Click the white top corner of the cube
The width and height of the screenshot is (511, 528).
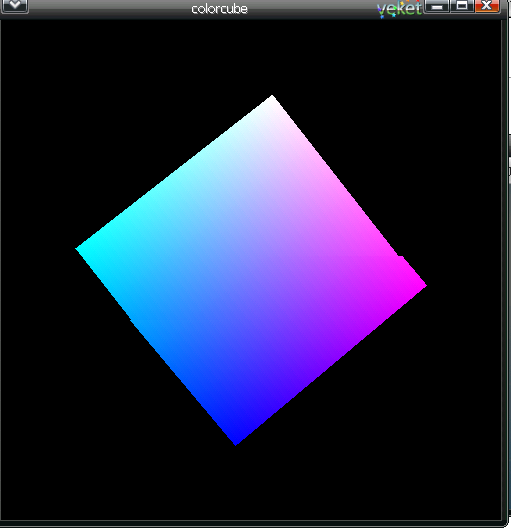coord(272,100)
